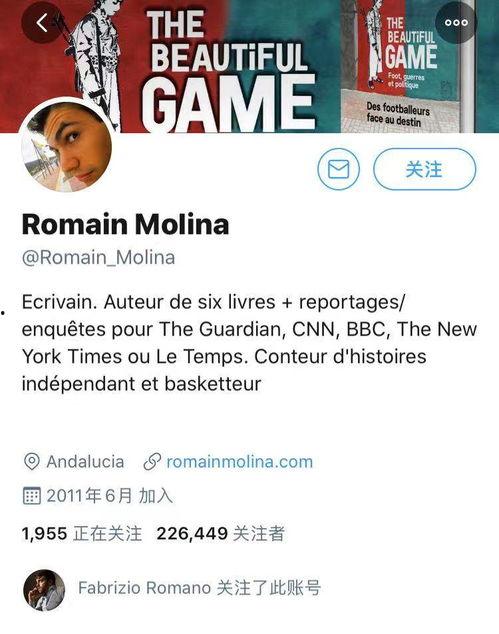499x634 pixels.
Task: Go back using the arrow icon
Action: pyautogui.click(x=42, y=23)
